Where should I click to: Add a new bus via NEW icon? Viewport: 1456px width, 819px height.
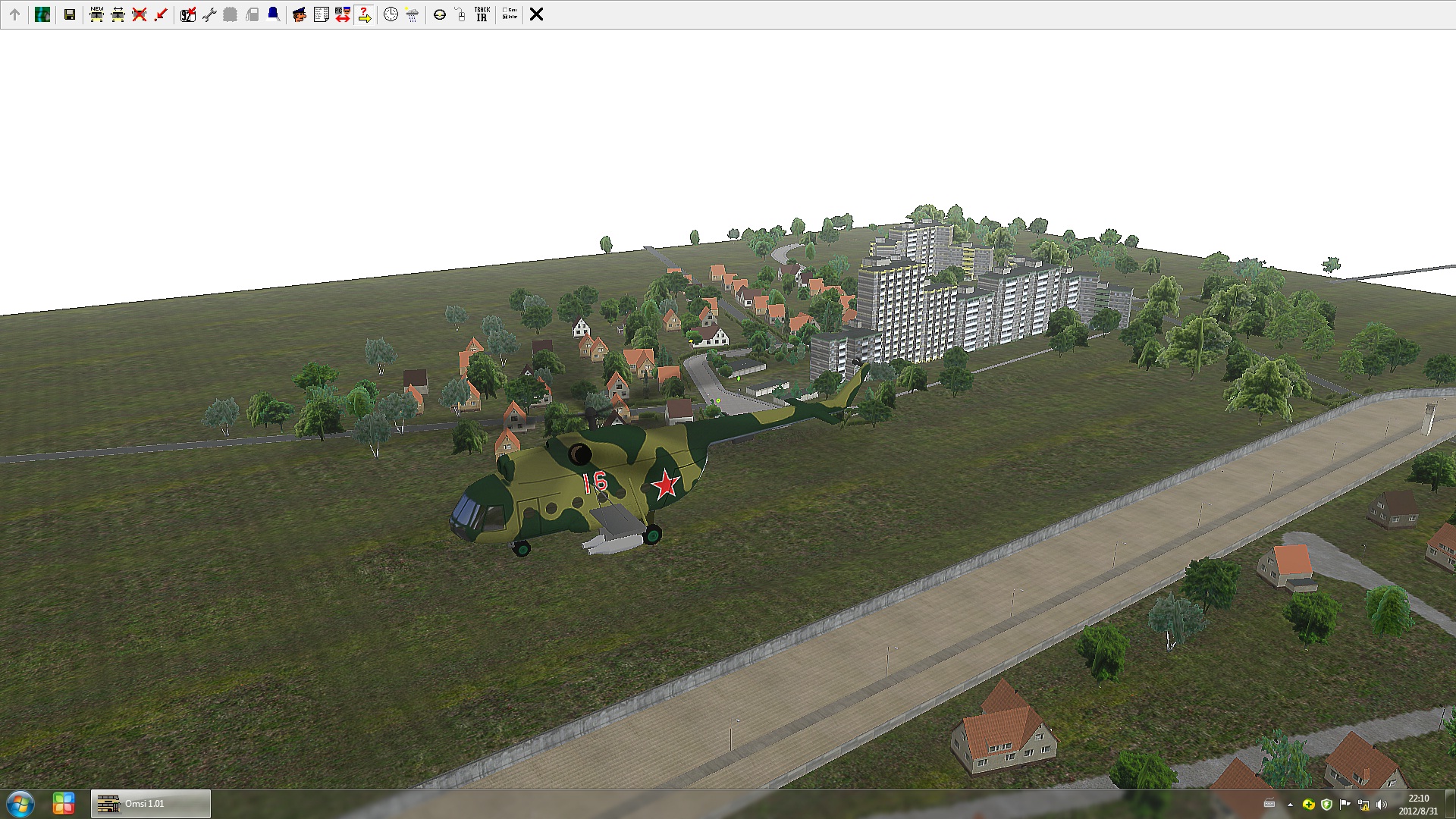97,14
